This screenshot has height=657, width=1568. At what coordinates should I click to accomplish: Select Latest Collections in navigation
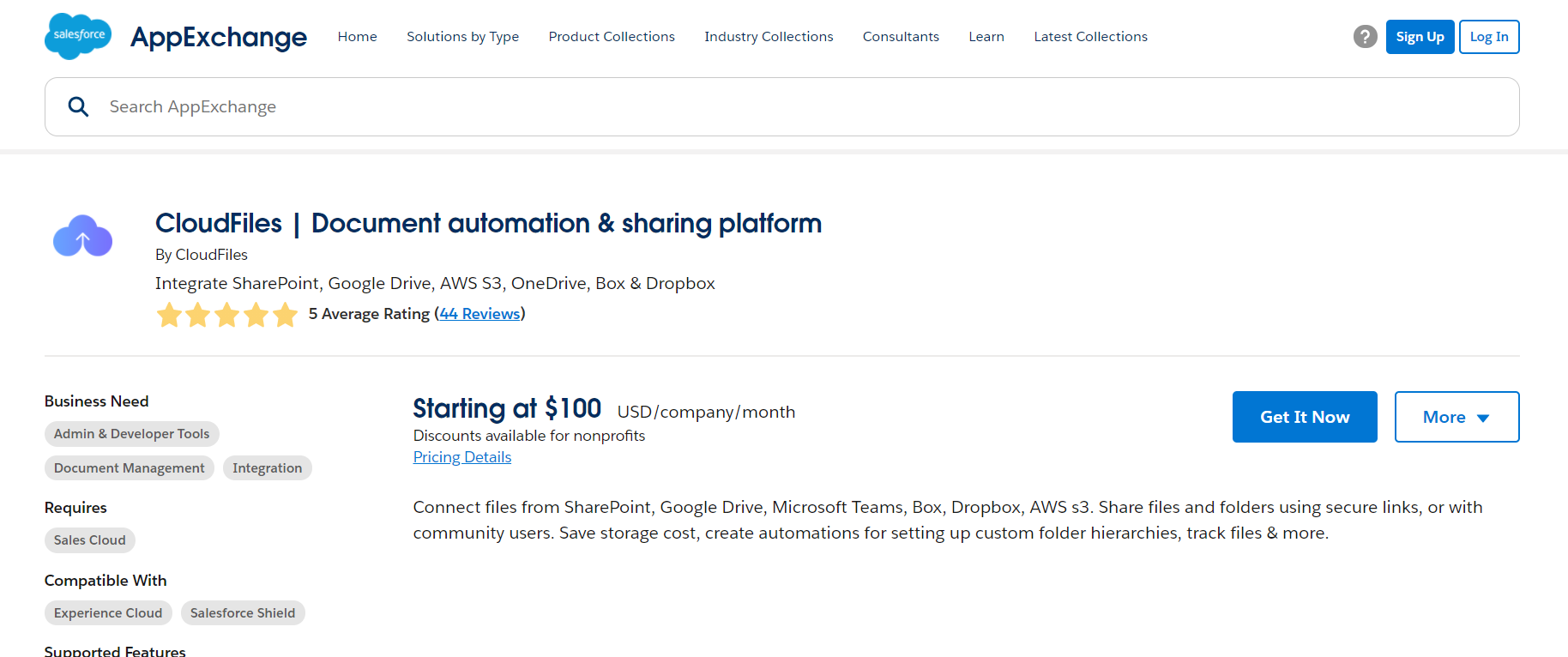tap(1089, 37)
